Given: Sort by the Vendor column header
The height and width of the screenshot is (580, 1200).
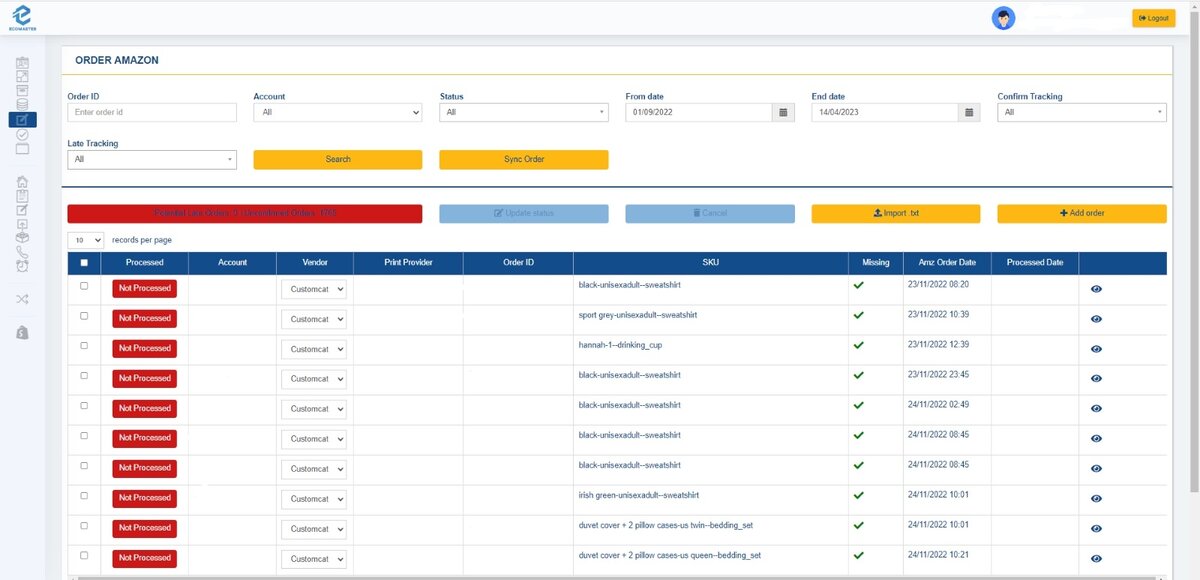Looking at the screenshot, I should [315, 263].
